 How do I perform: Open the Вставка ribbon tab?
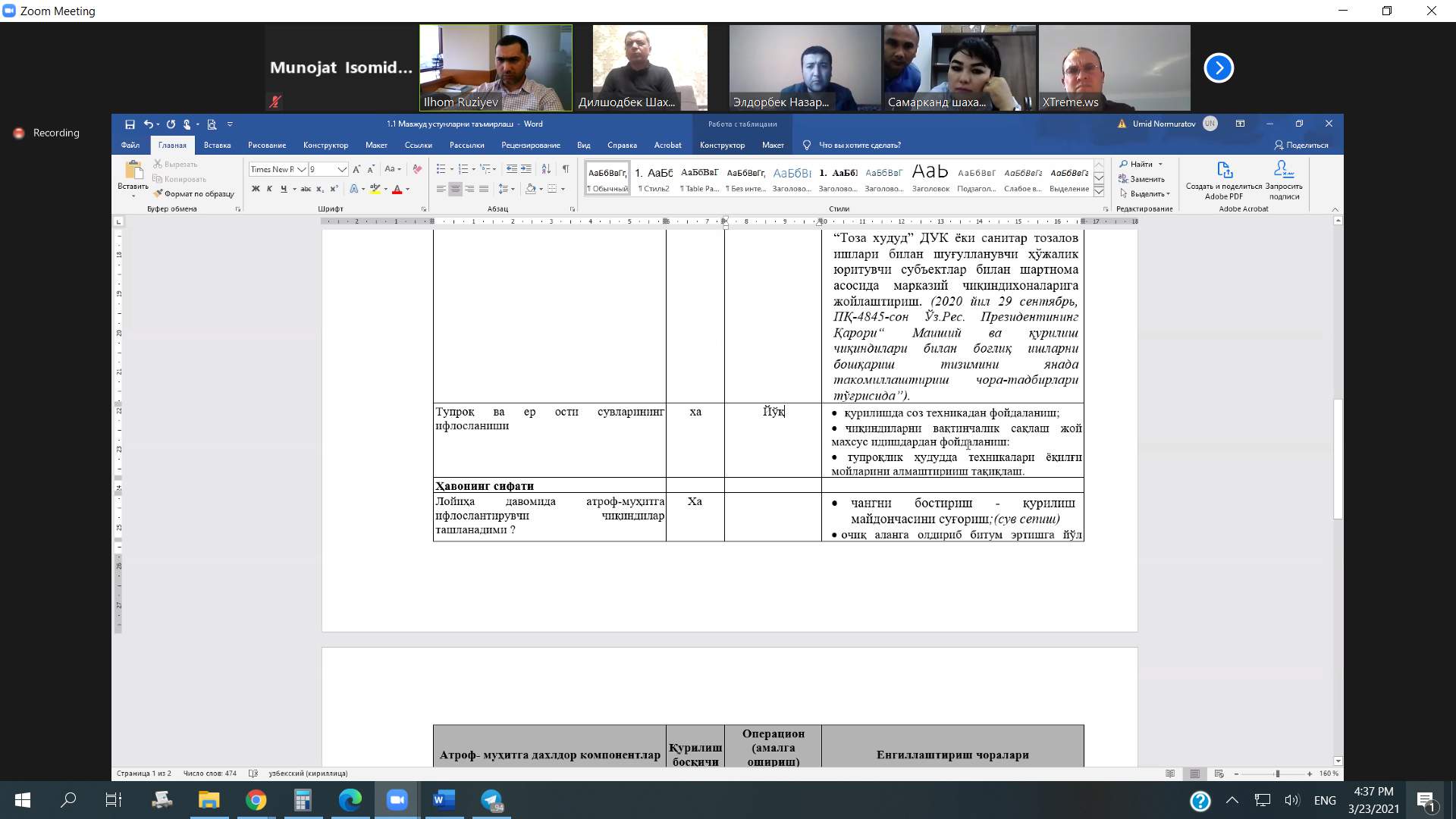pos(217,145)
